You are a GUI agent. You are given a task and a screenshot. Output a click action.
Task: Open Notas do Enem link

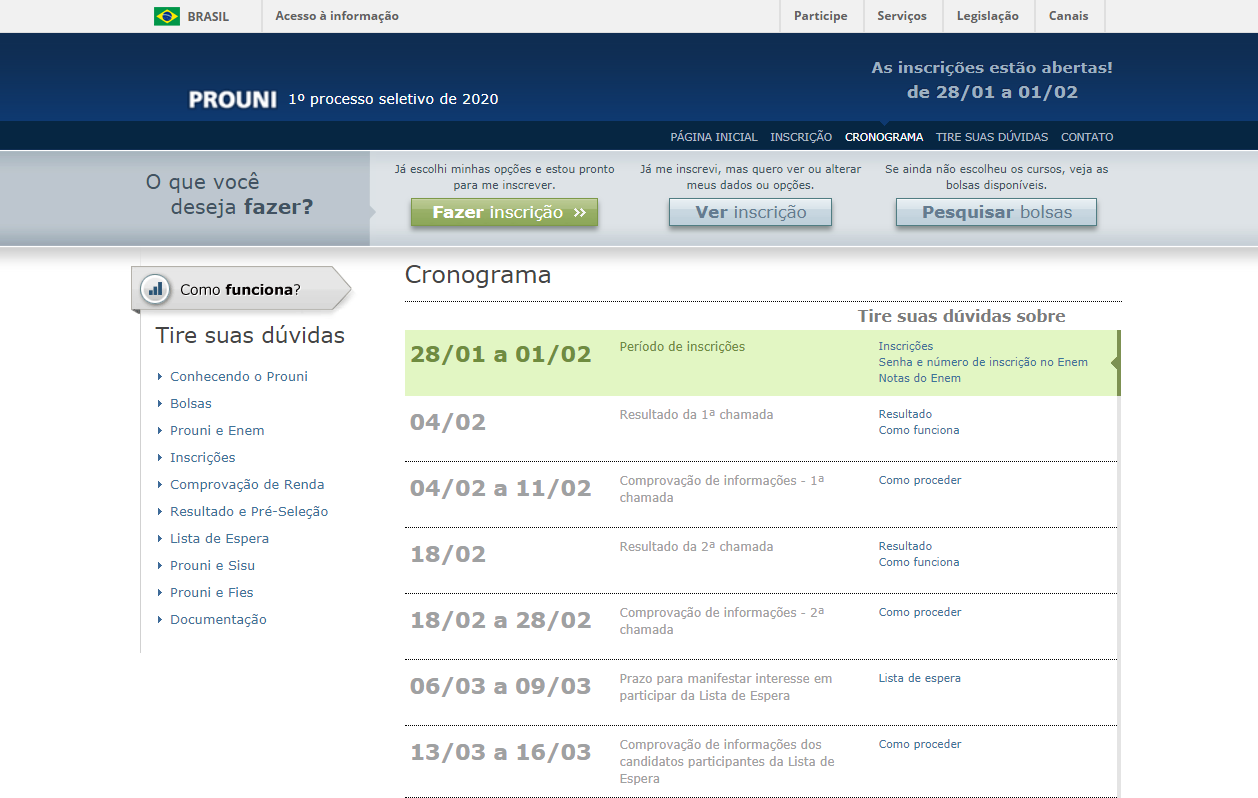[919, 378]
